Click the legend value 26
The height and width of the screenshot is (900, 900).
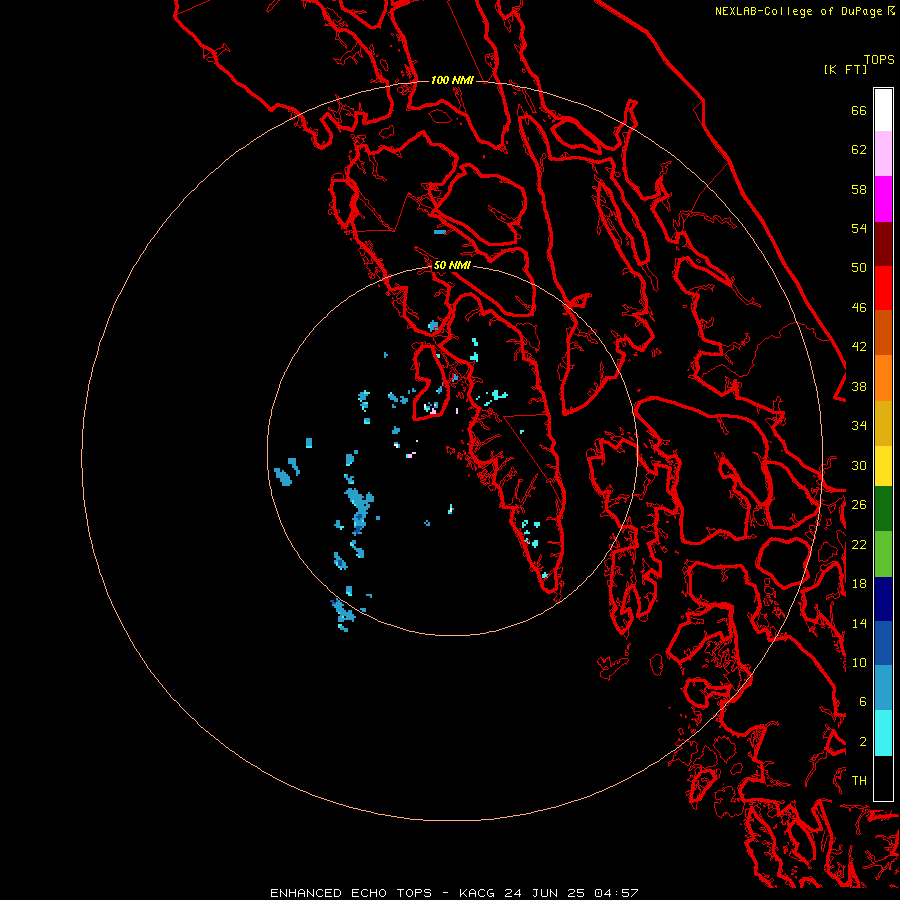859,505
